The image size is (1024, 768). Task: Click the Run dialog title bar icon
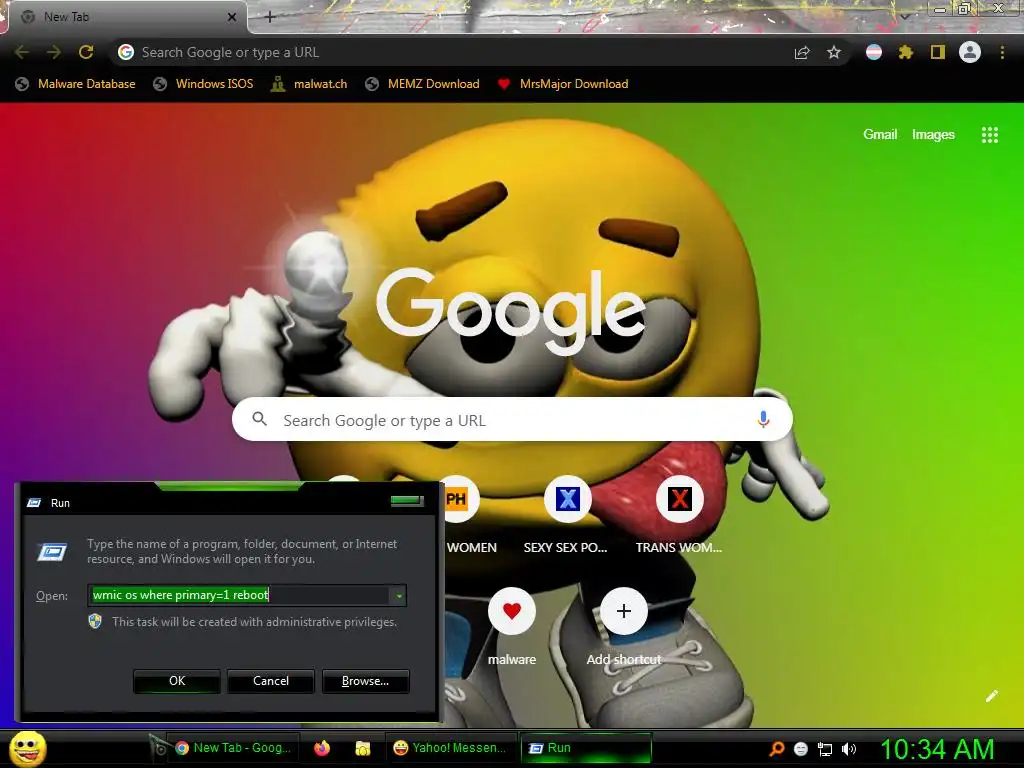coord(34,503)
